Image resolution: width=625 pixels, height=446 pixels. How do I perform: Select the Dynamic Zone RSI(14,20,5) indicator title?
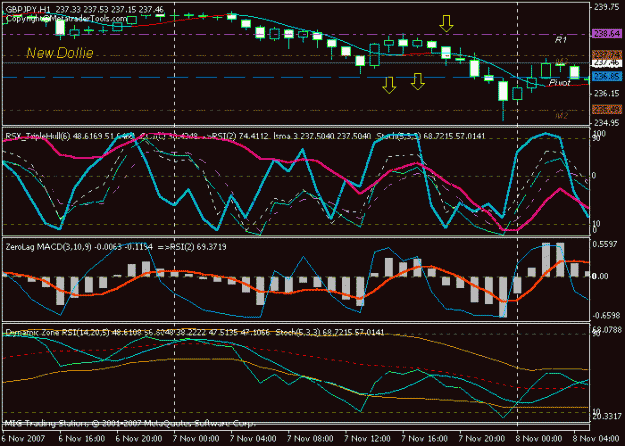coord(57,332)
